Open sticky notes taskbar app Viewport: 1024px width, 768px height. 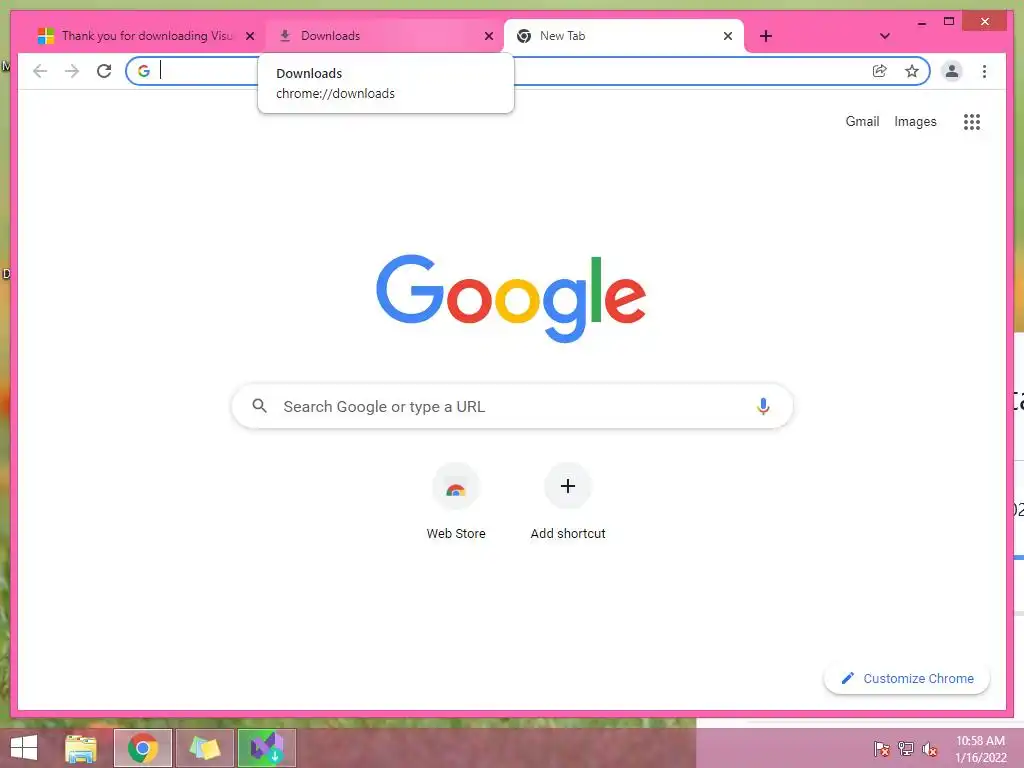[204, 748]
